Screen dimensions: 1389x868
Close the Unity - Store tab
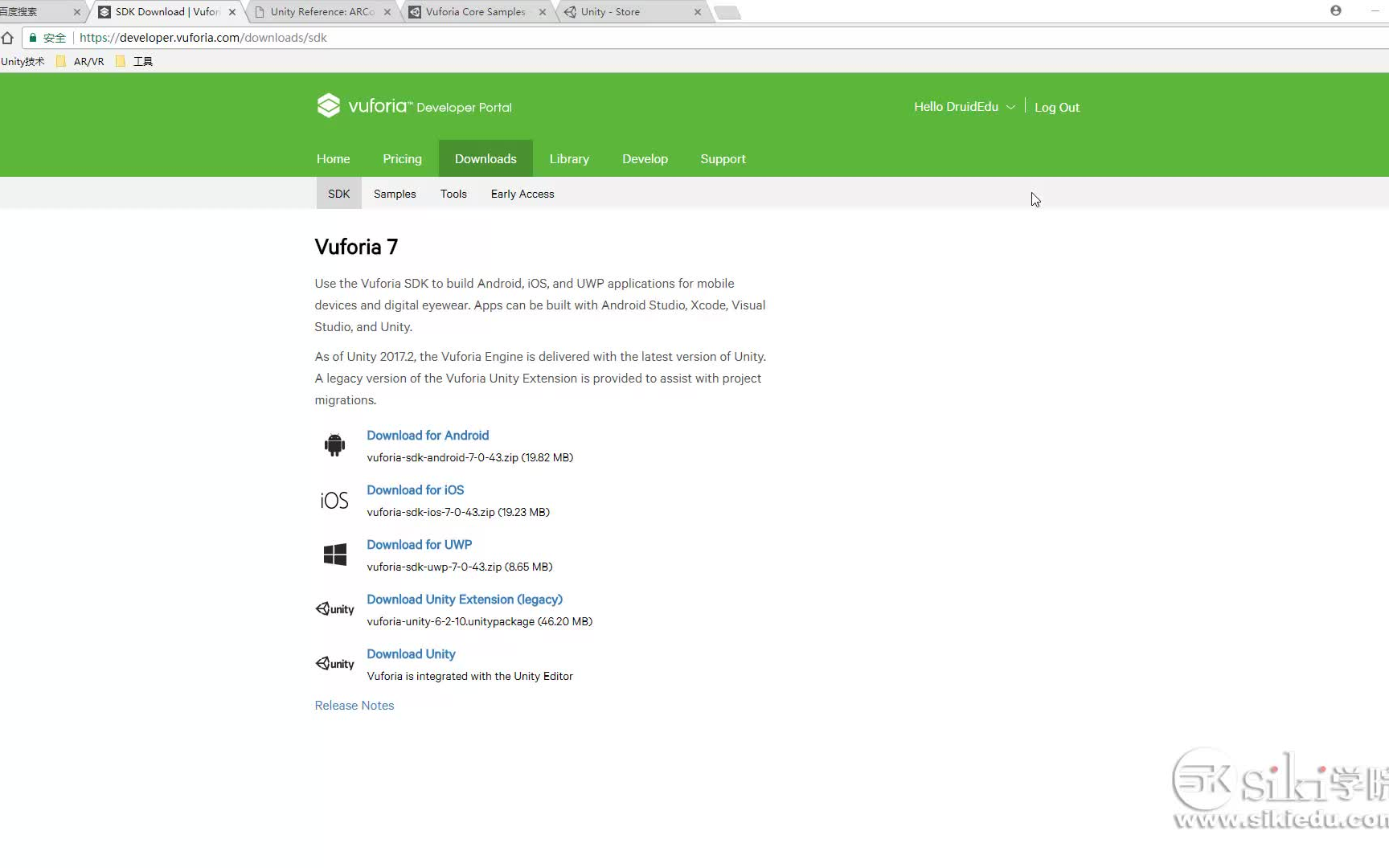click(698, 12)
